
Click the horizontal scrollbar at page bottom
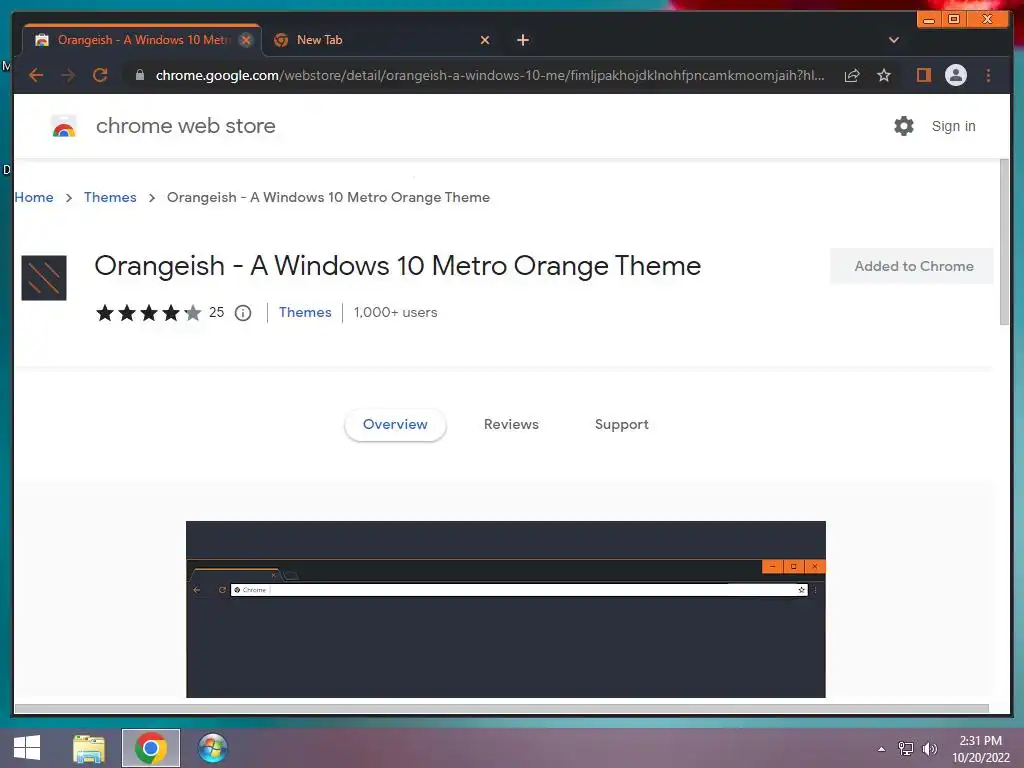click(502, 709)
